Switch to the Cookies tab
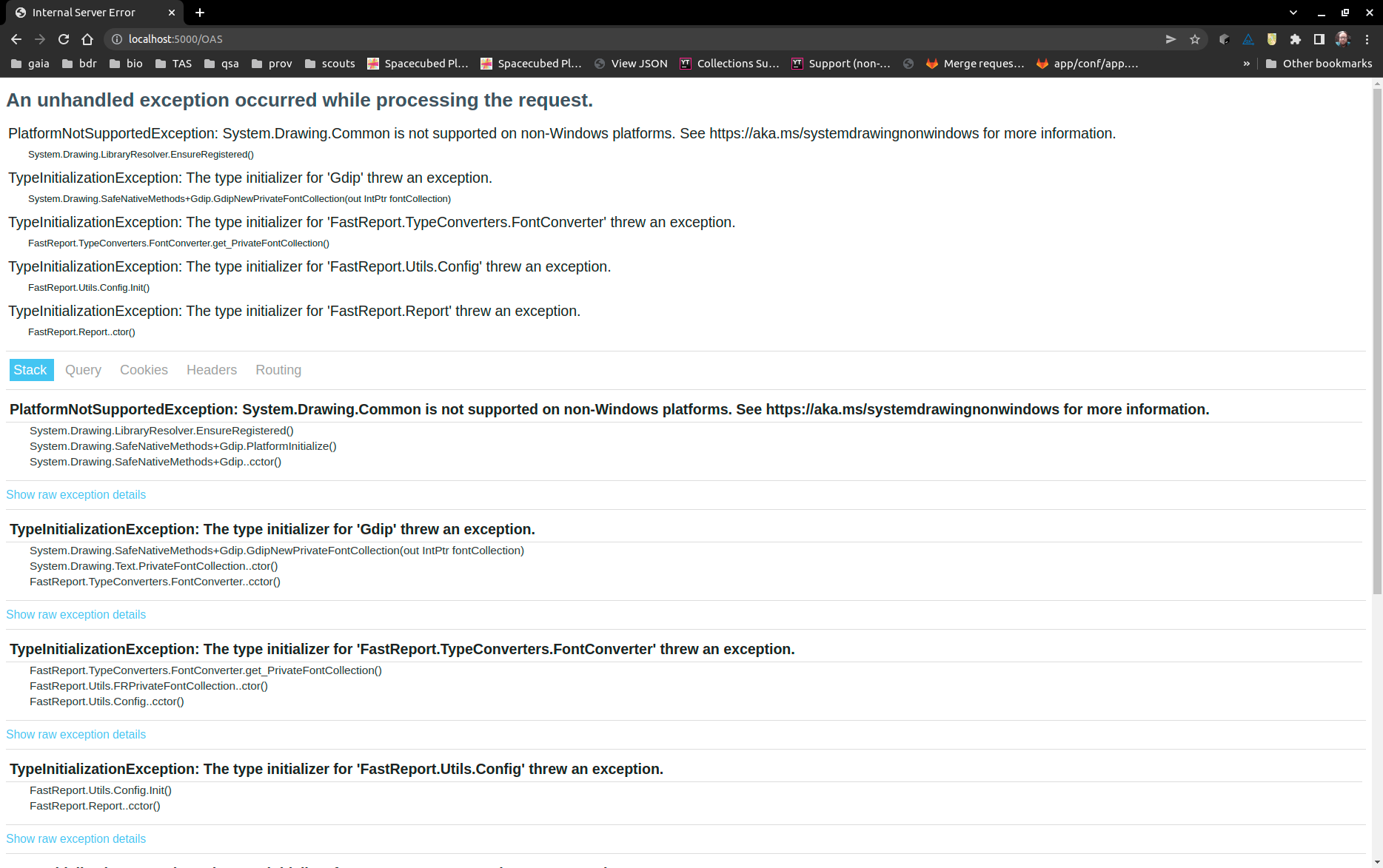Screen dimensions: 1383x868 pyautogui.click(x=144, y=370)
